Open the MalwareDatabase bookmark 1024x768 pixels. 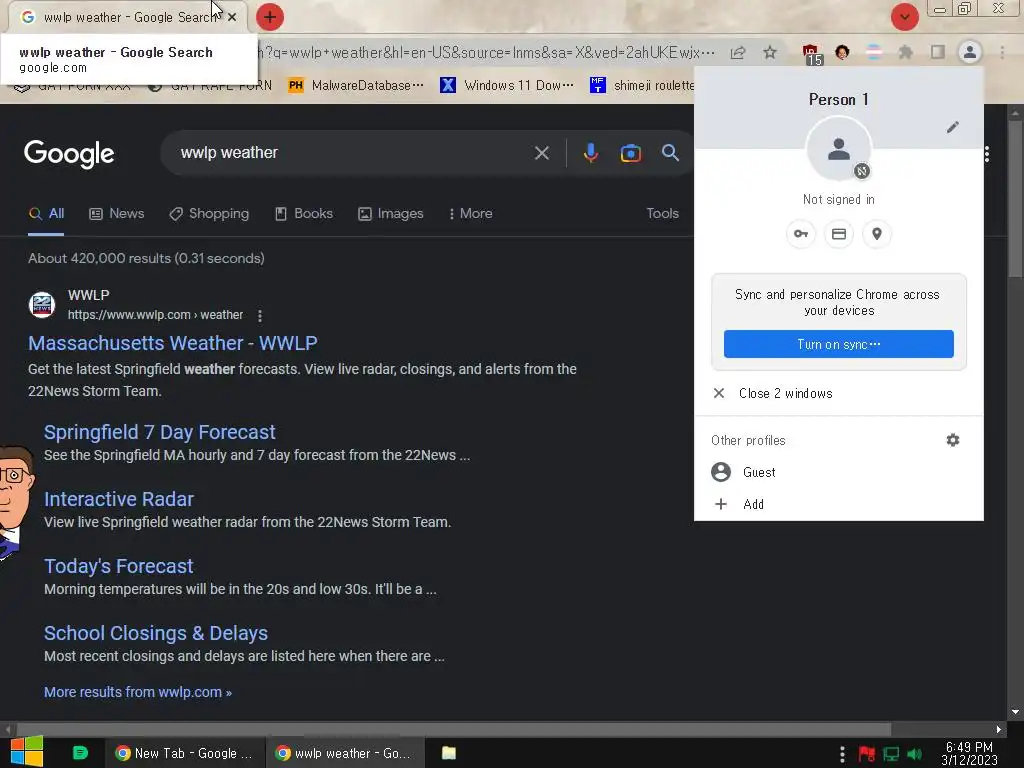click(357, 85)
